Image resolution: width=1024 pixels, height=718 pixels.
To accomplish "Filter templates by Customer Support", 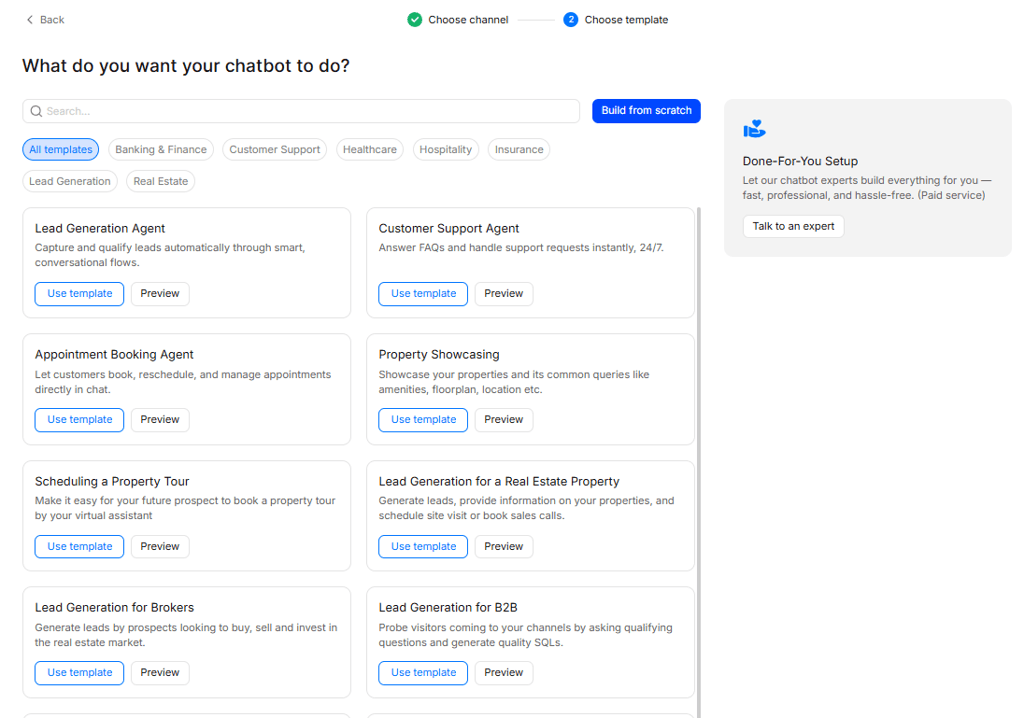I will [275, 150].
